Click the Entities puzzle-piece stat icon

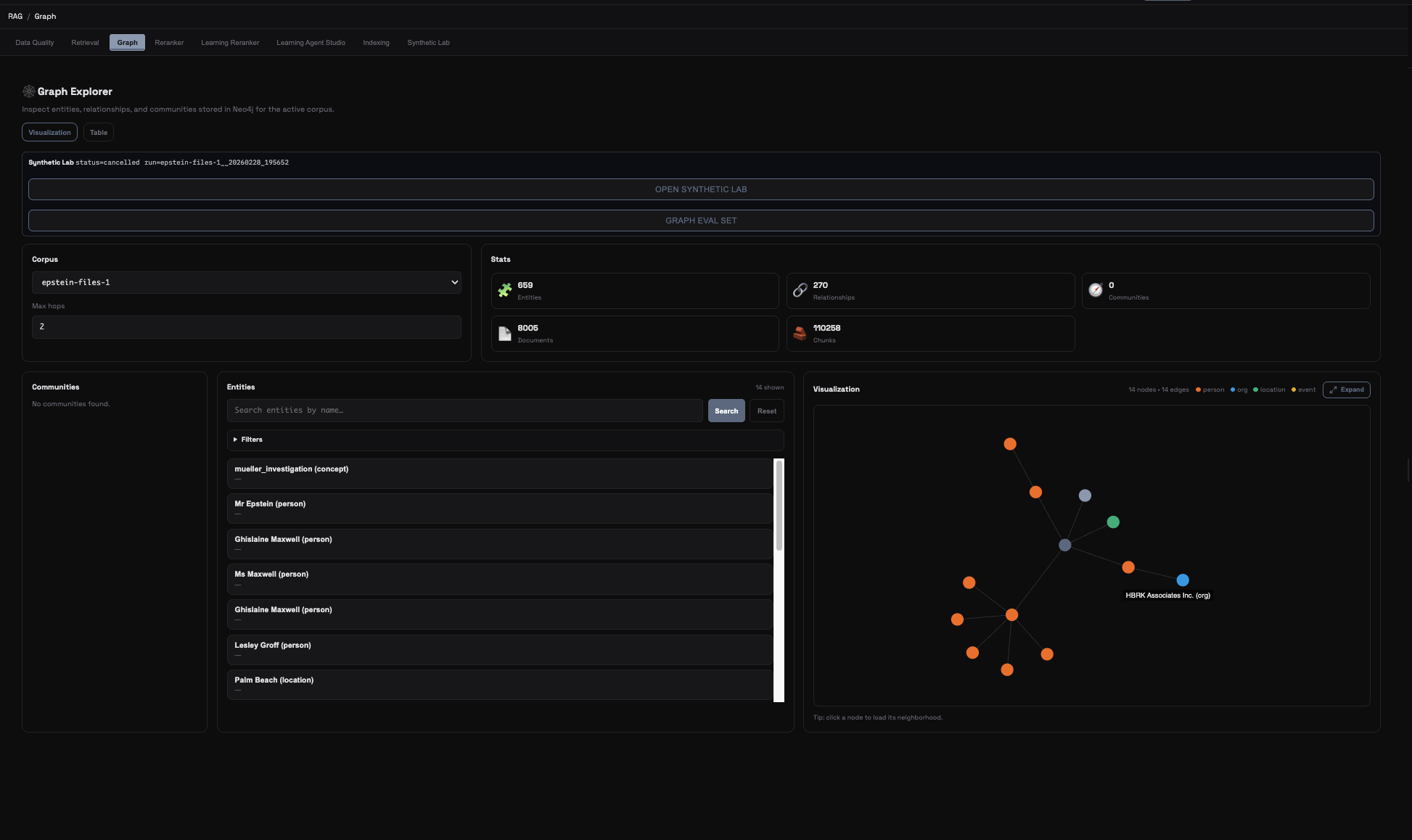505,290
